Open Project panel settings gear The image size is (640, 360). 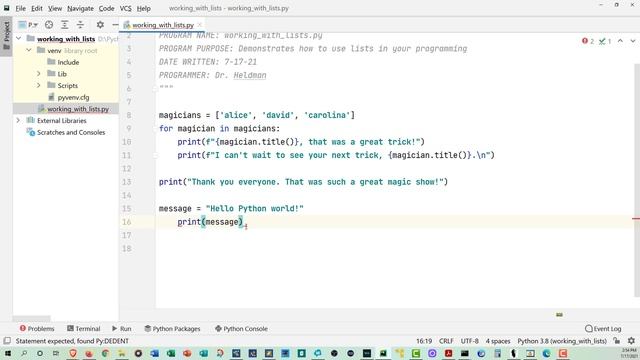point(100,25)
